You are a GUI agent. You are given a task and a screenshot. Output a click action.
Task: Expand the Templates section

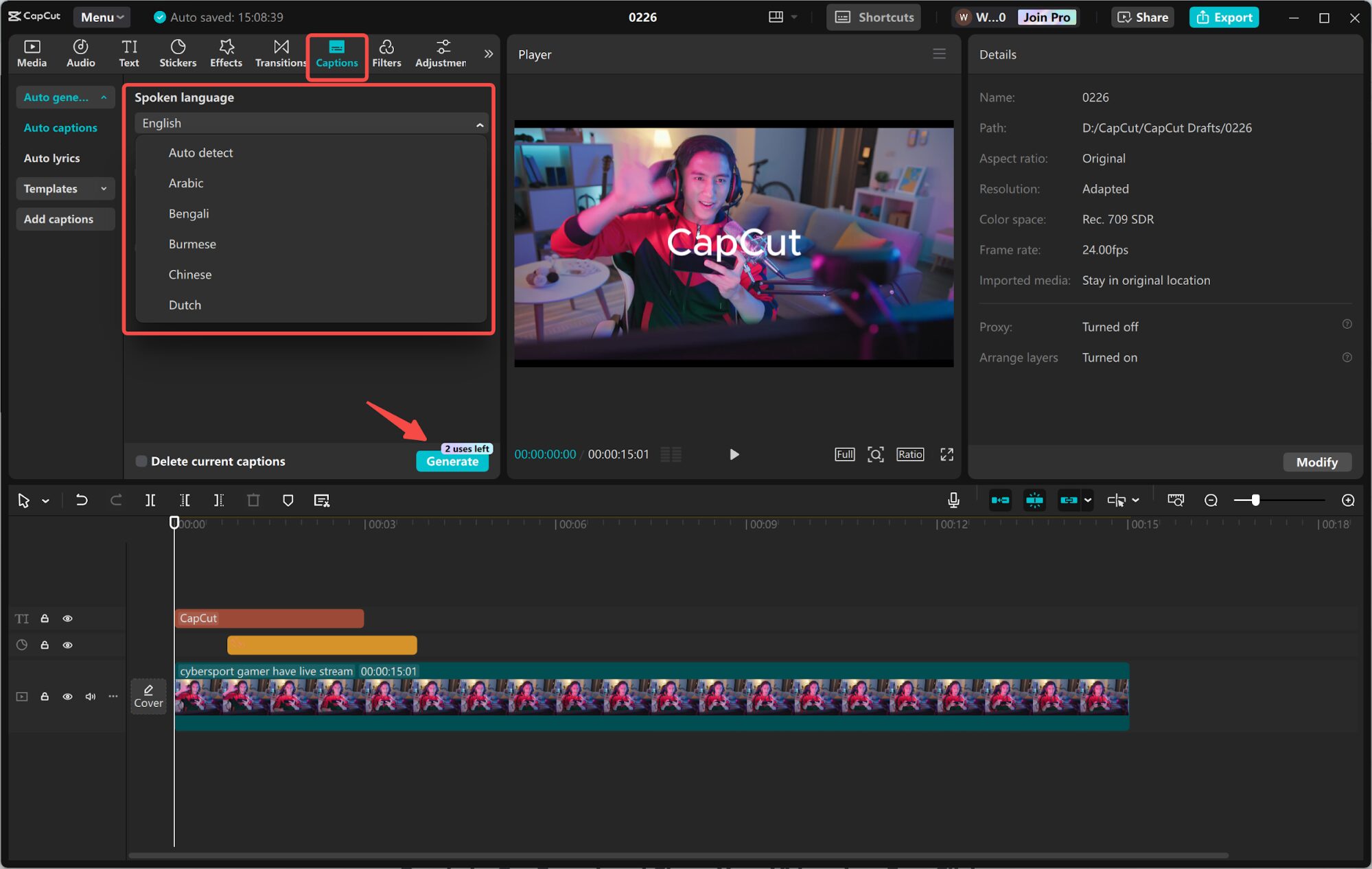tap(65, 188)
